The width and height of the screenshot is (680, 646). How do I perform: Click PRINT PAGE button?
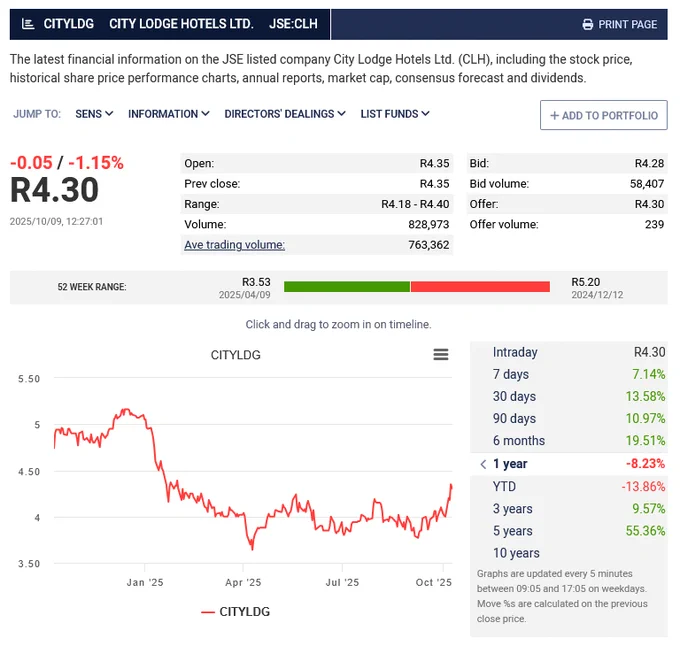tap(620, 24)
